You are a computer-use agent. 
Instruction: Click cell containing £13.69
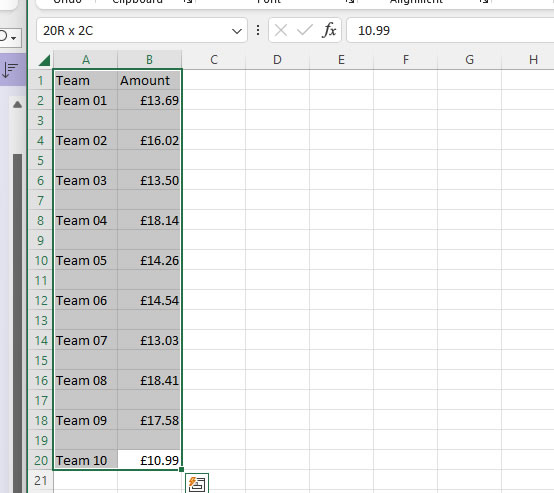coord(149,101)
